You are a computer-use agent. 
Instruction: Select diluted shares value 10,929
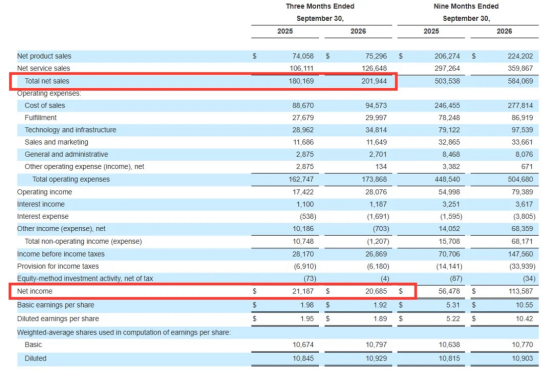(x=376, y=358)
